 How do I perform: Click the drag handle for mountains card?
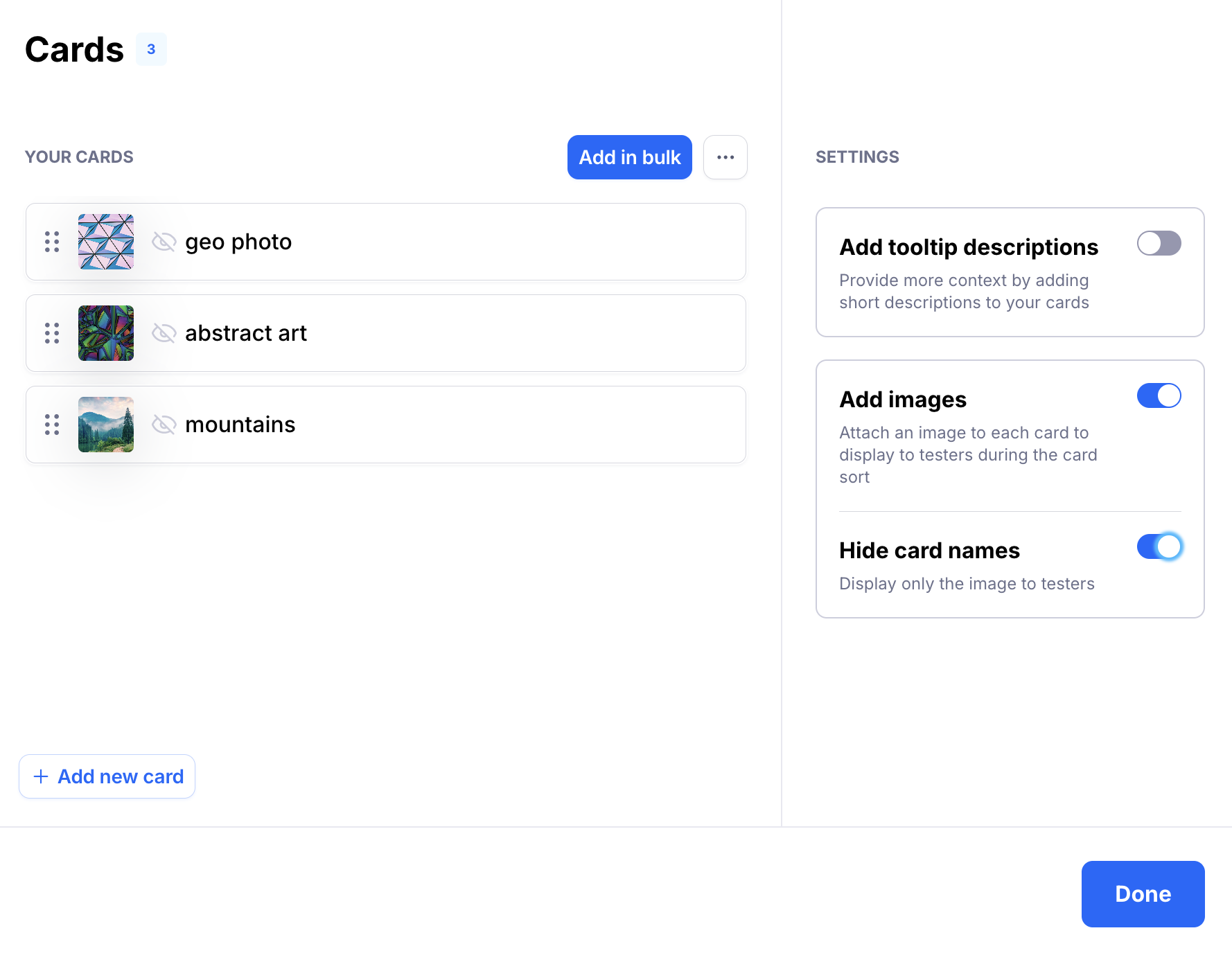(52, 425)
